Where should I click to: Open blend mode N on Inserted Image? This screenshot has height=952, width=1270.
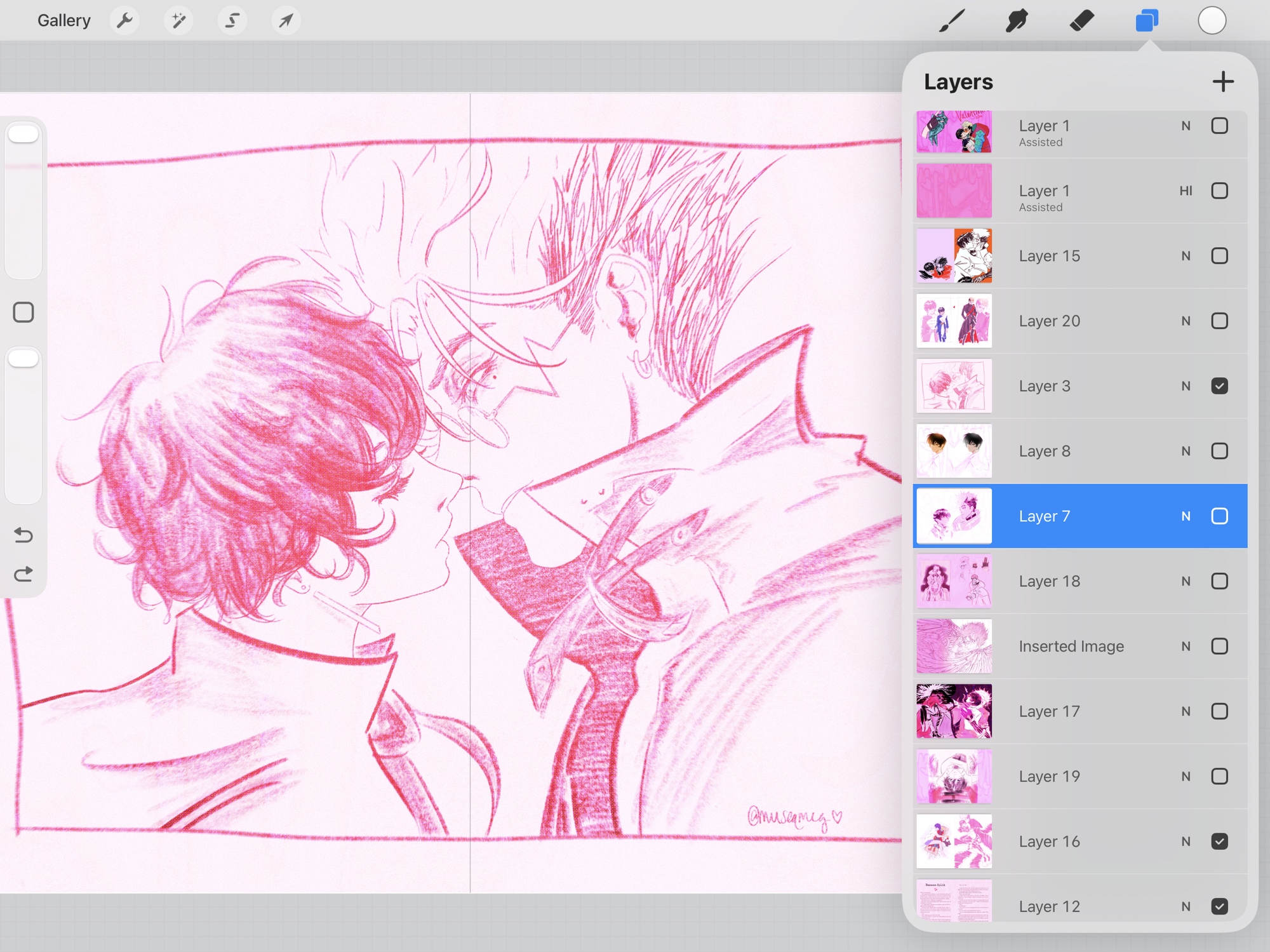coord(1186,647)
